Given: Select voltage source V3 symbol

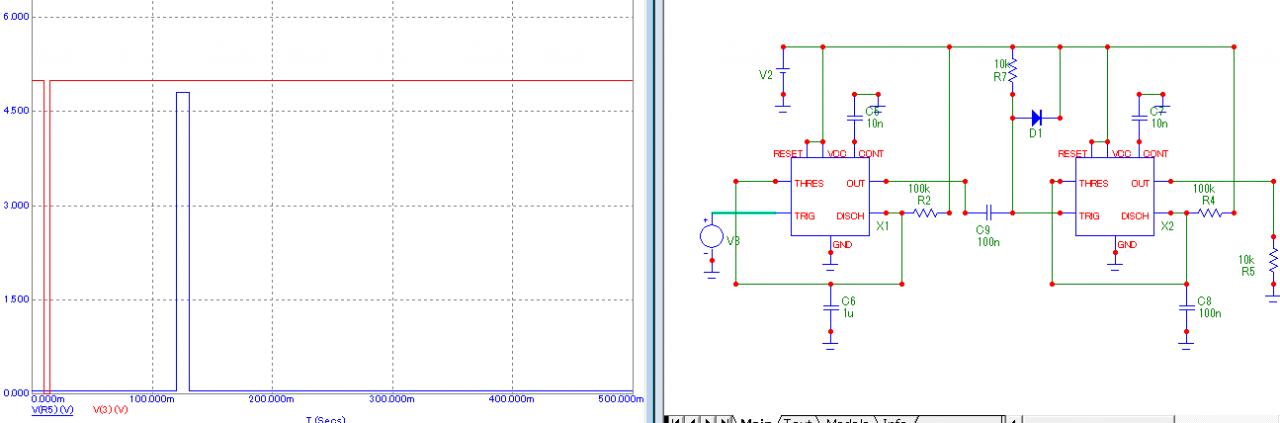Looking at the screenshot, I should tap(711, 238).
